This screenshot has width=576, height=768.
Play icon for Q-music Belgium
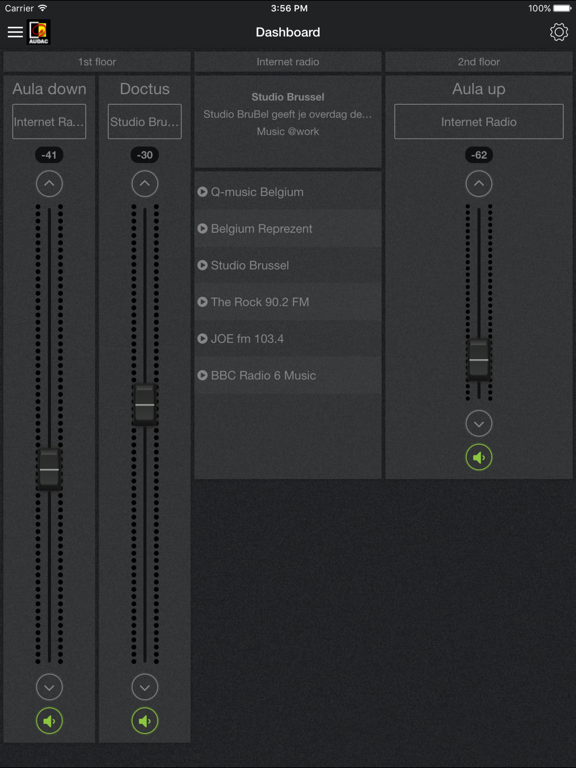tap(202, 192)
